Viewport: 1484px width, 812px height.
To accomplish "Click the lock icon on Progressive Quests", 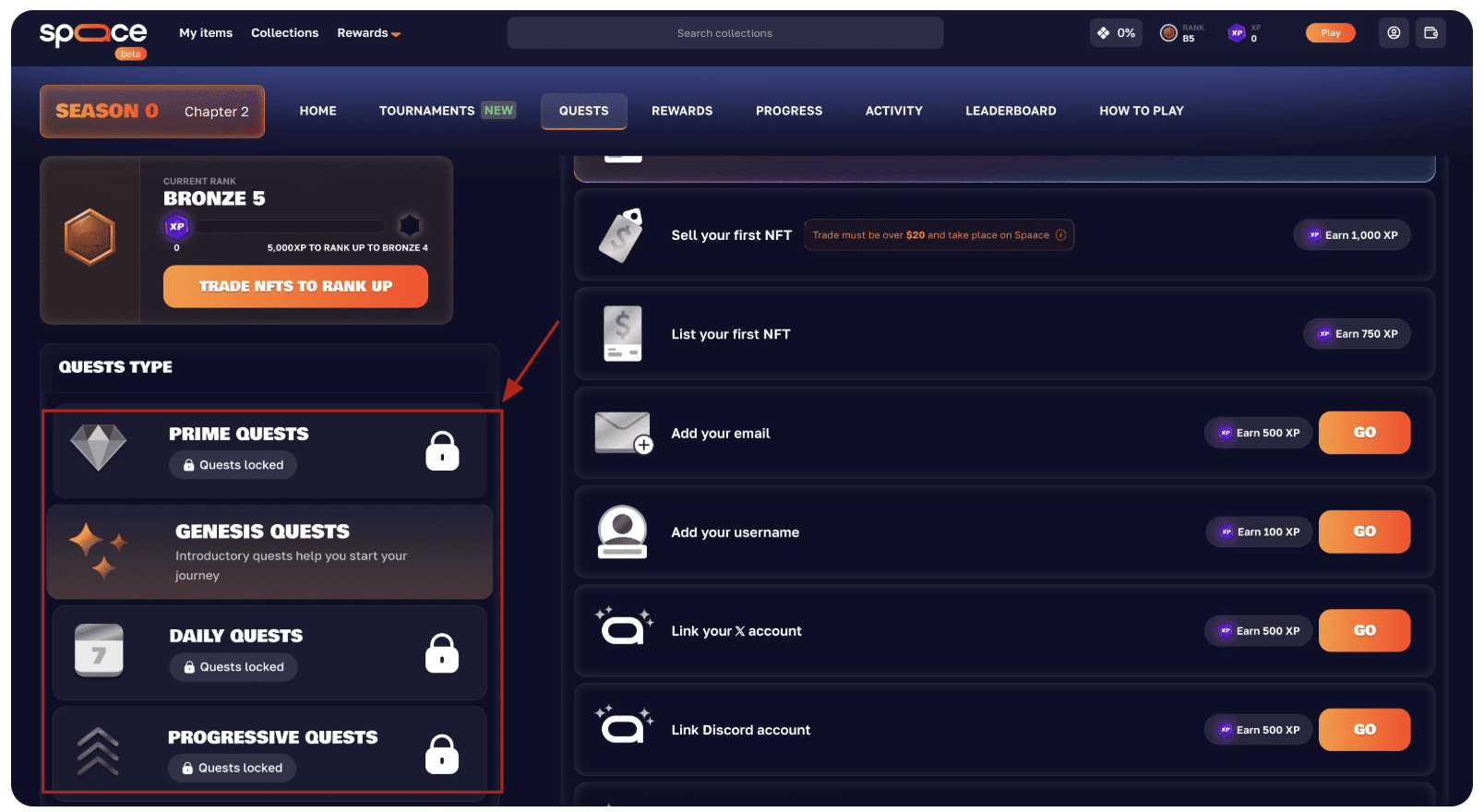I will pyautogui.click(x=442, y=755).
